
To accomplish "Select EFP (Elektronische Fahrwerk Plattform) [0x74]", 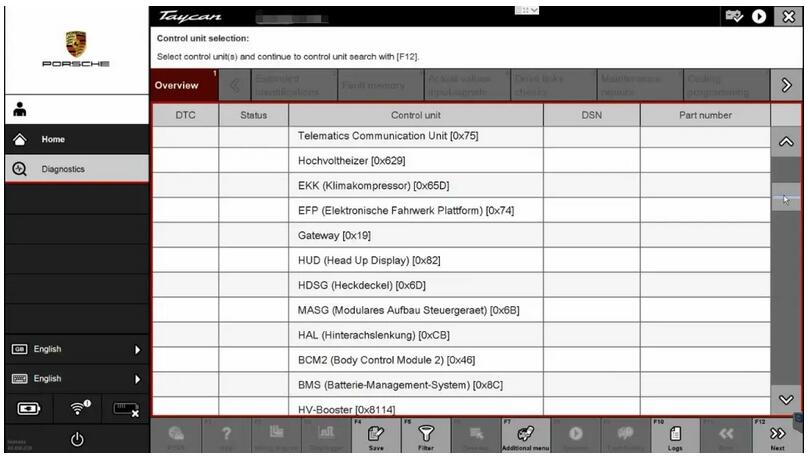I will coord(461,210).
